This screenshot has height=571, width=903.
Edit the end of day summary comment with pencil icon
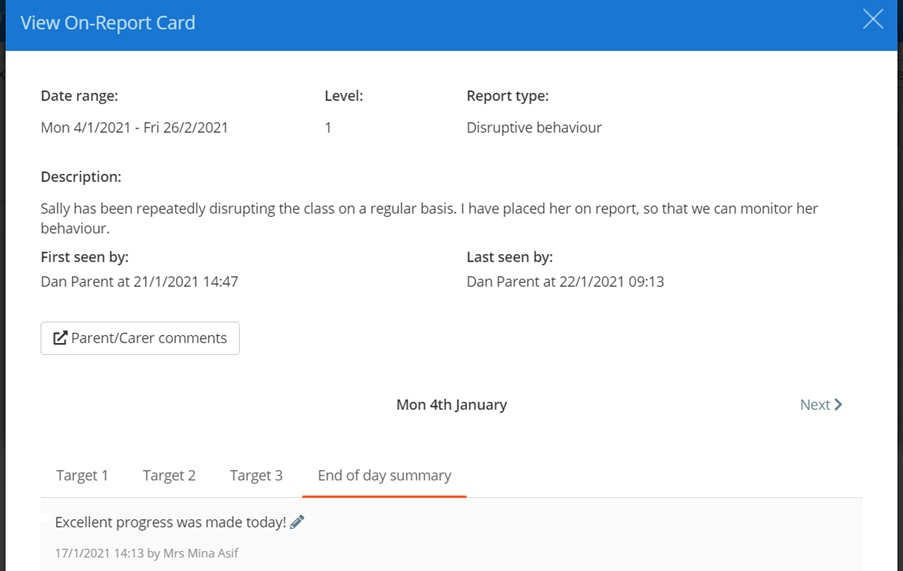pos(297,522)
